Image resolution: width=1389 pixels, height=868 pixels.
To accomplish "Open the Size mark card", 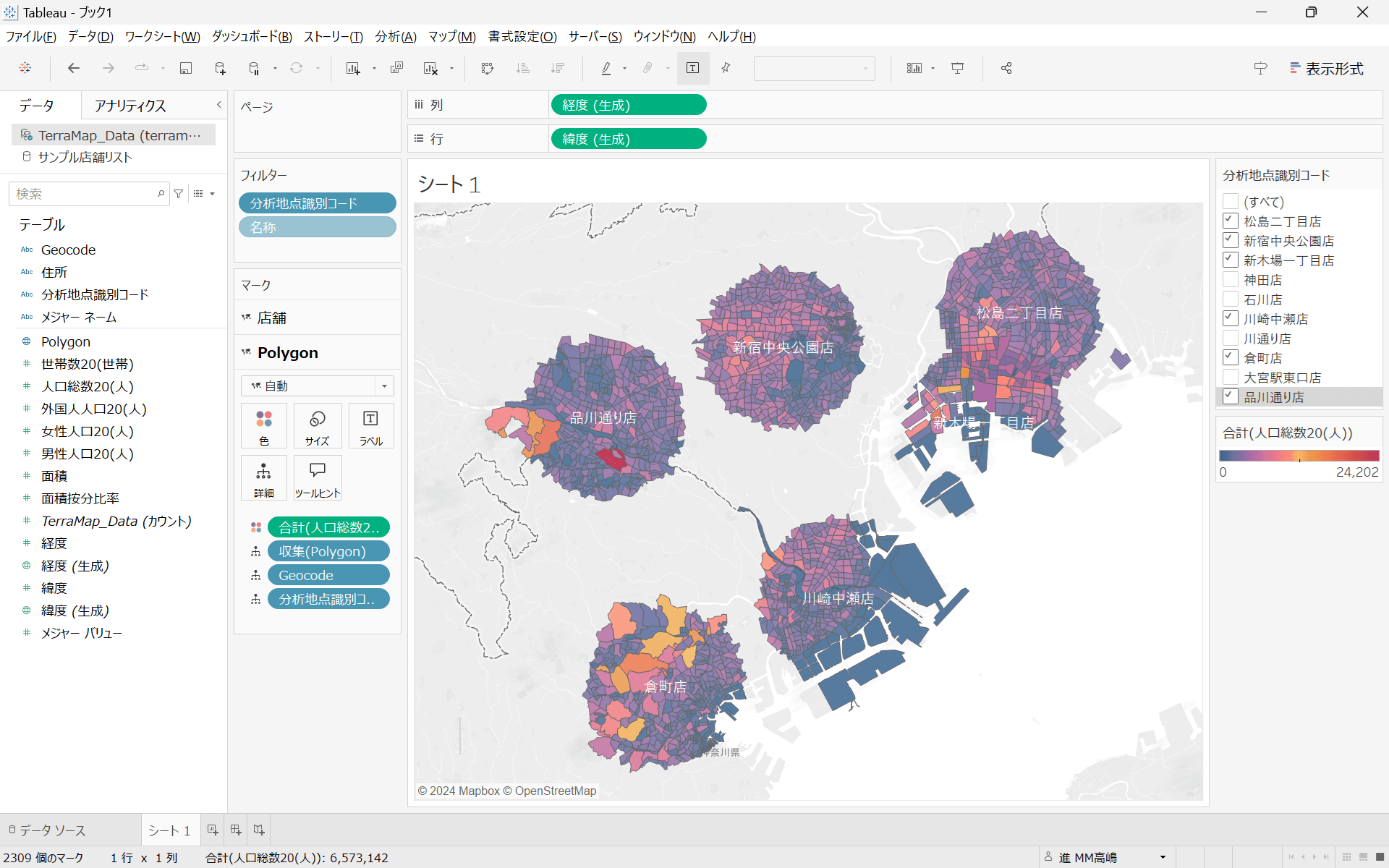I will (x=317, y=426).
